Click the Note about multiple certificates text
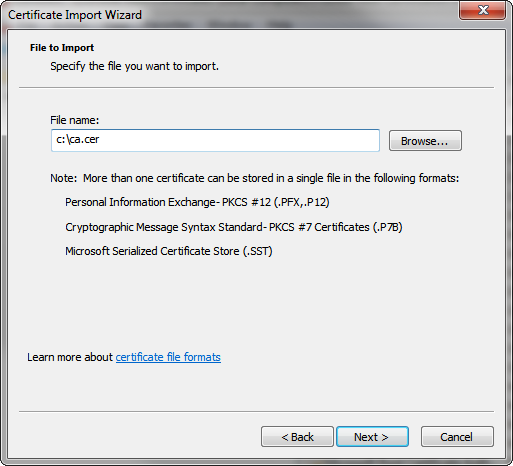513x466 pixels. click(x=254, y=178)
